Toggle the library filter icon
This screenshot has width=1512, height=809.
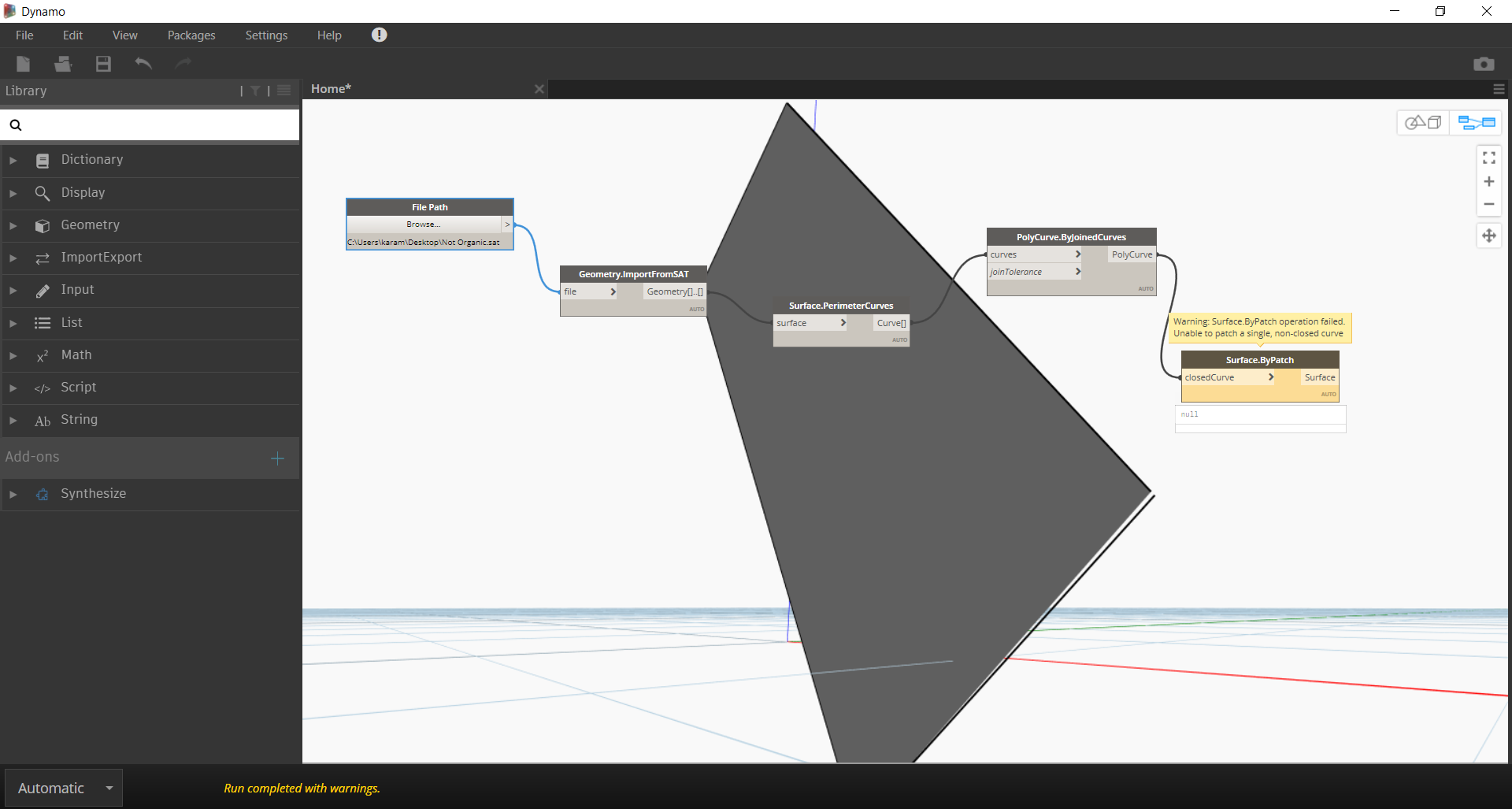(255, 91)
